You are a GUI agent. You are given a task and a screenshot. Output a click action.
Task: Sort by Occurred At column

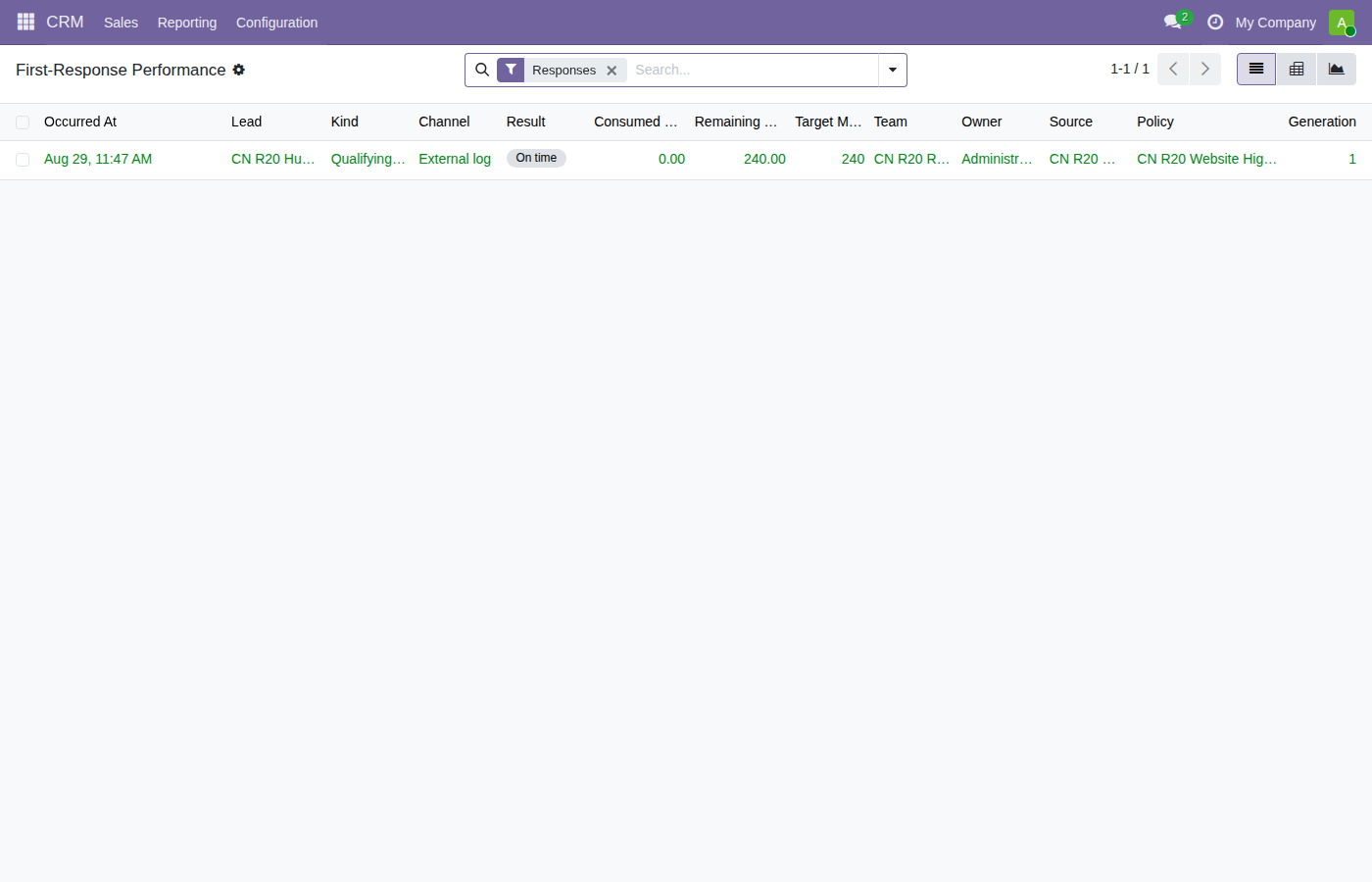click(x=80, y=122)
